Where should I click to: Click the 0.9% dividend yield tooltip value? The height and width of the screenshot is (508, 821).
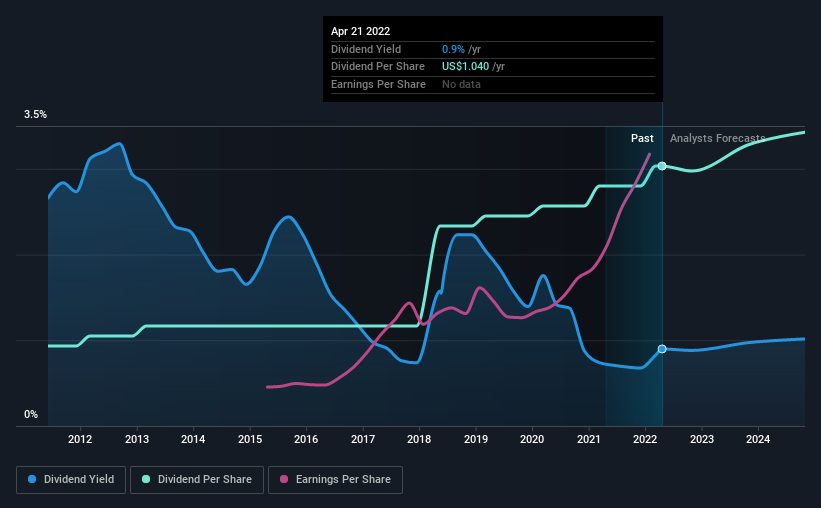tap(453, 49)
